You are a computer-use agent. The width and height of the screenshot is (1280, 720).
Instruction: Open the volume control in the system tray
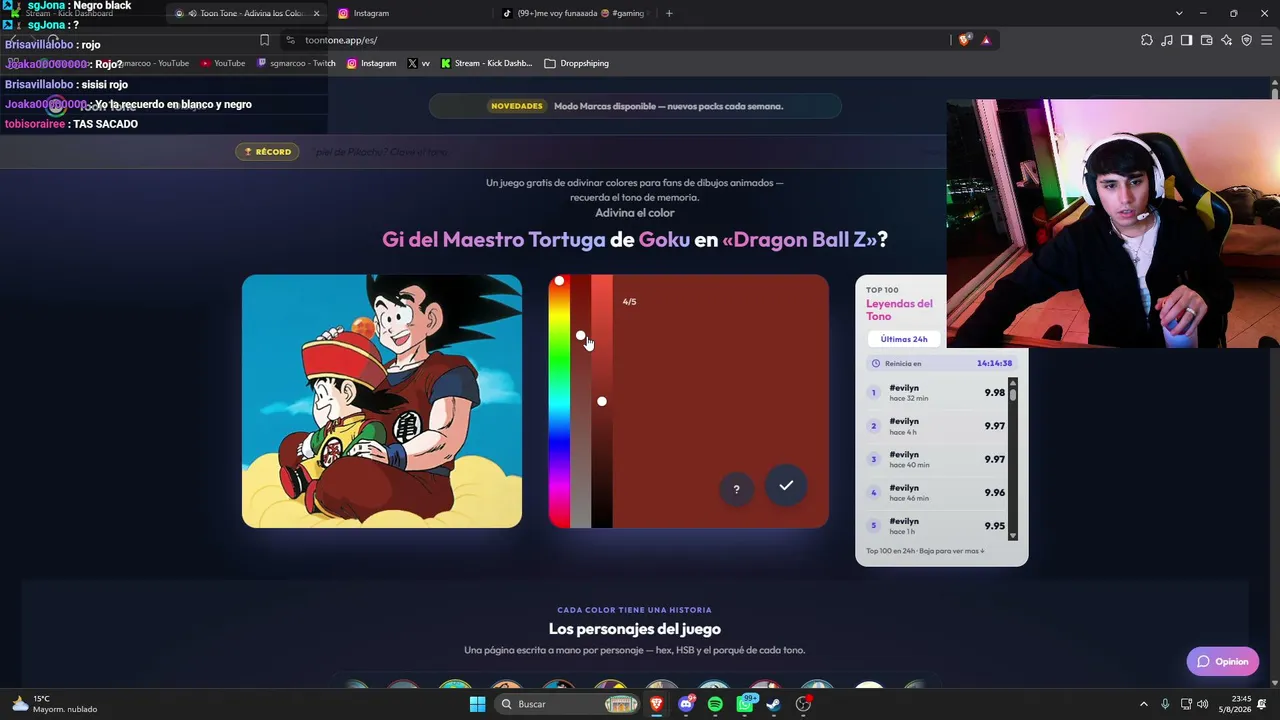tap(1203, 704)
